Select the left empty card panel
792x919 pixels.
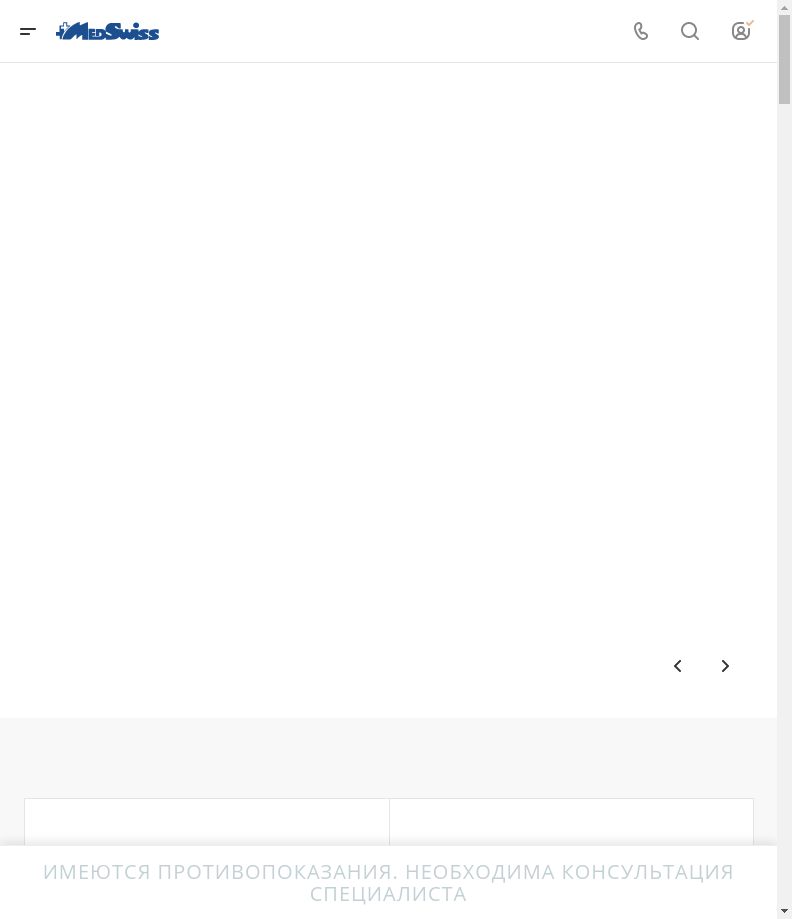click(x=207, y=822)
